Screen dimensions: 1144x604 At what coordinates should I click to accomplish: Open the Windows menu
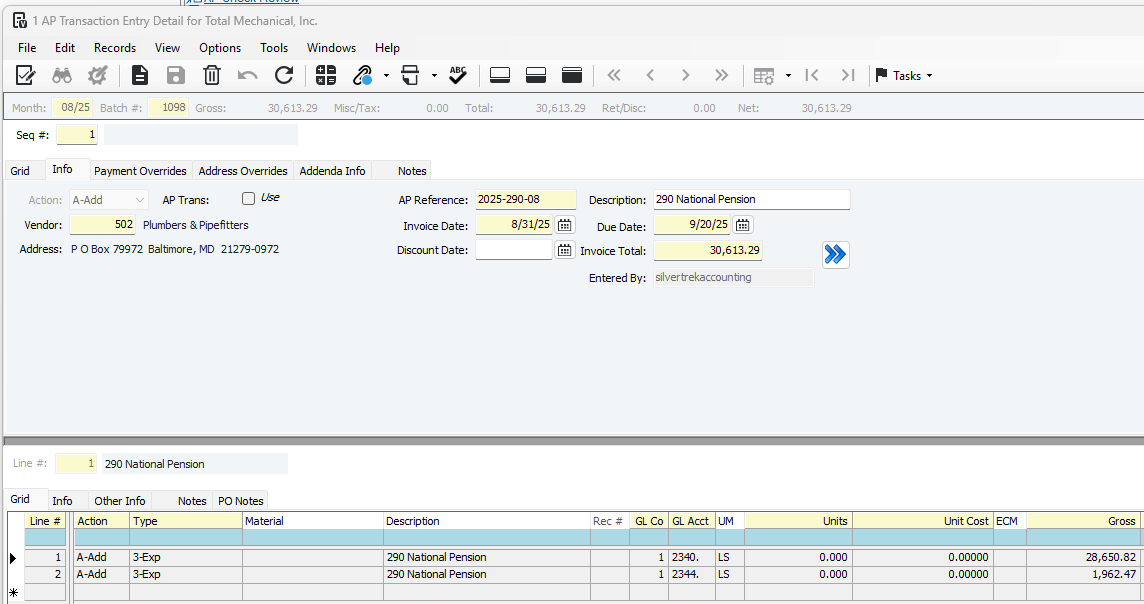tap(331, 47)
